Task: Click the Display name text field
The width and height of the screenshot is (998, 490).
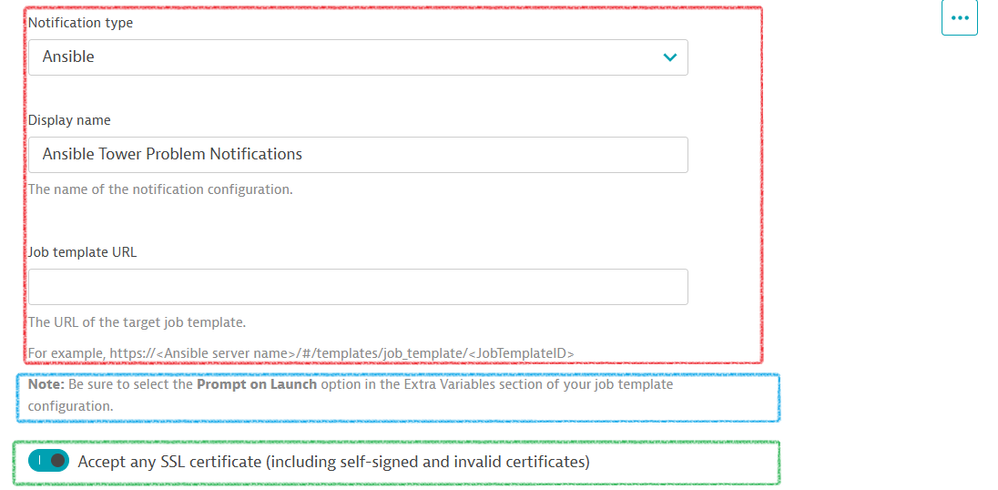Action: pos(357,154)
